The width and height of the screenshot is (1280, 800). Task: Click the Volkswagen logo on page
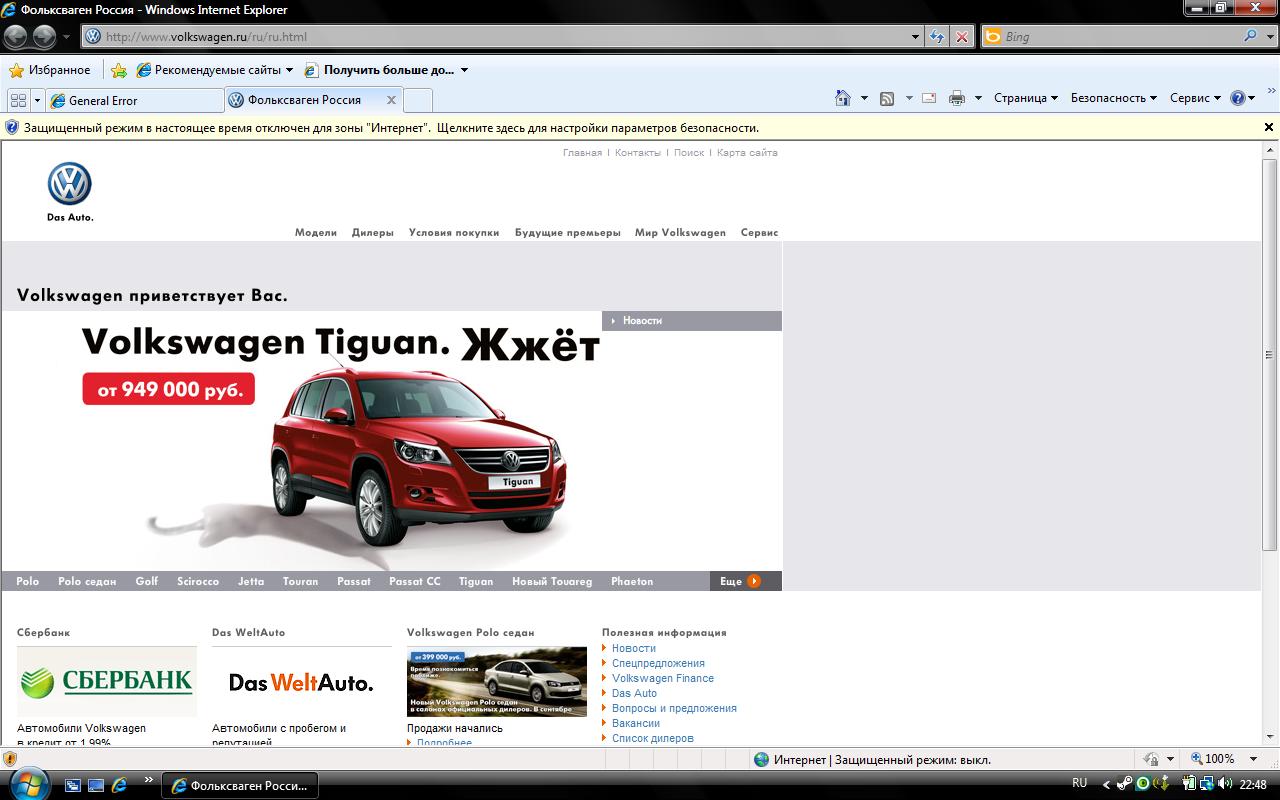click(x=70, y=184)
